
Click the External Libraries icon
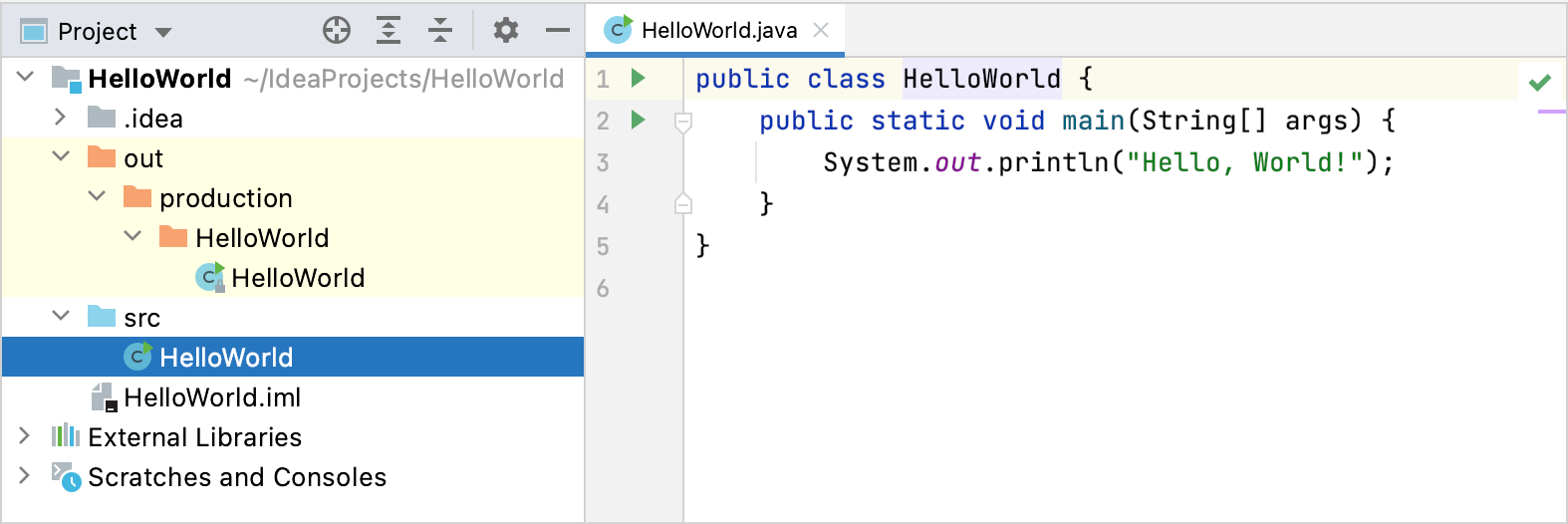pyautogui.click(x=66, y=435)
